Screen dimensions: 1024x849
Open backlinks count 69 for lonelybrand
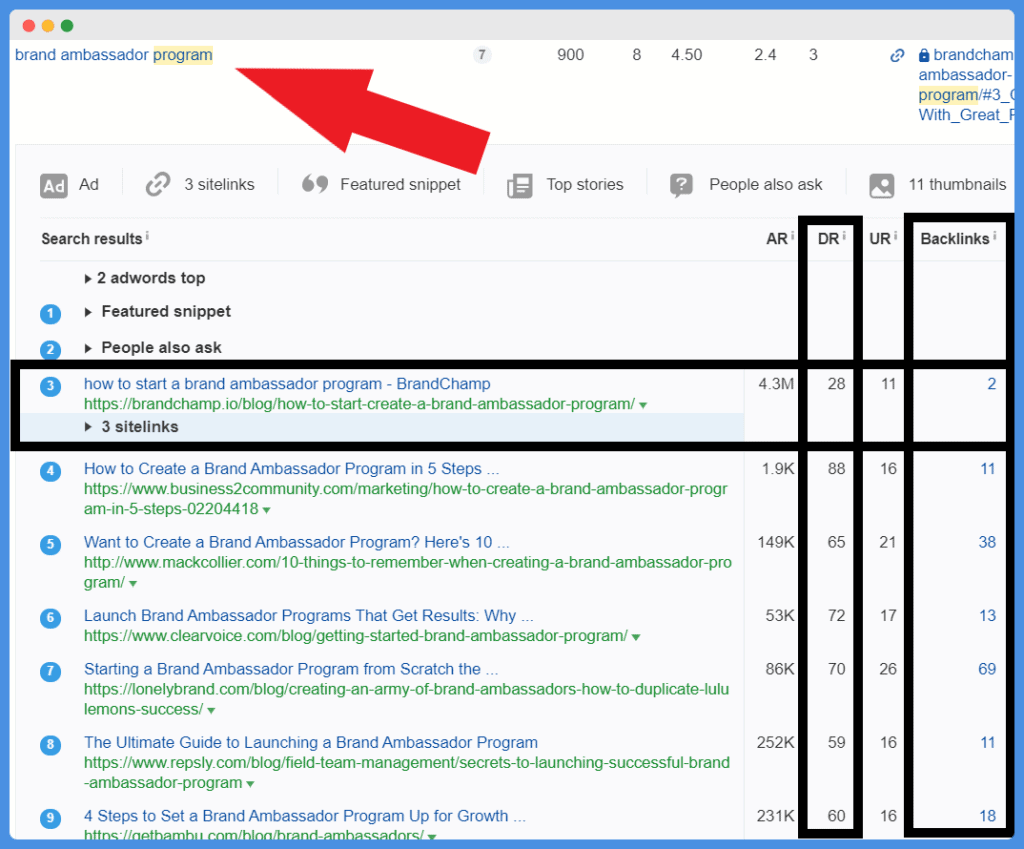pos(987,669)
